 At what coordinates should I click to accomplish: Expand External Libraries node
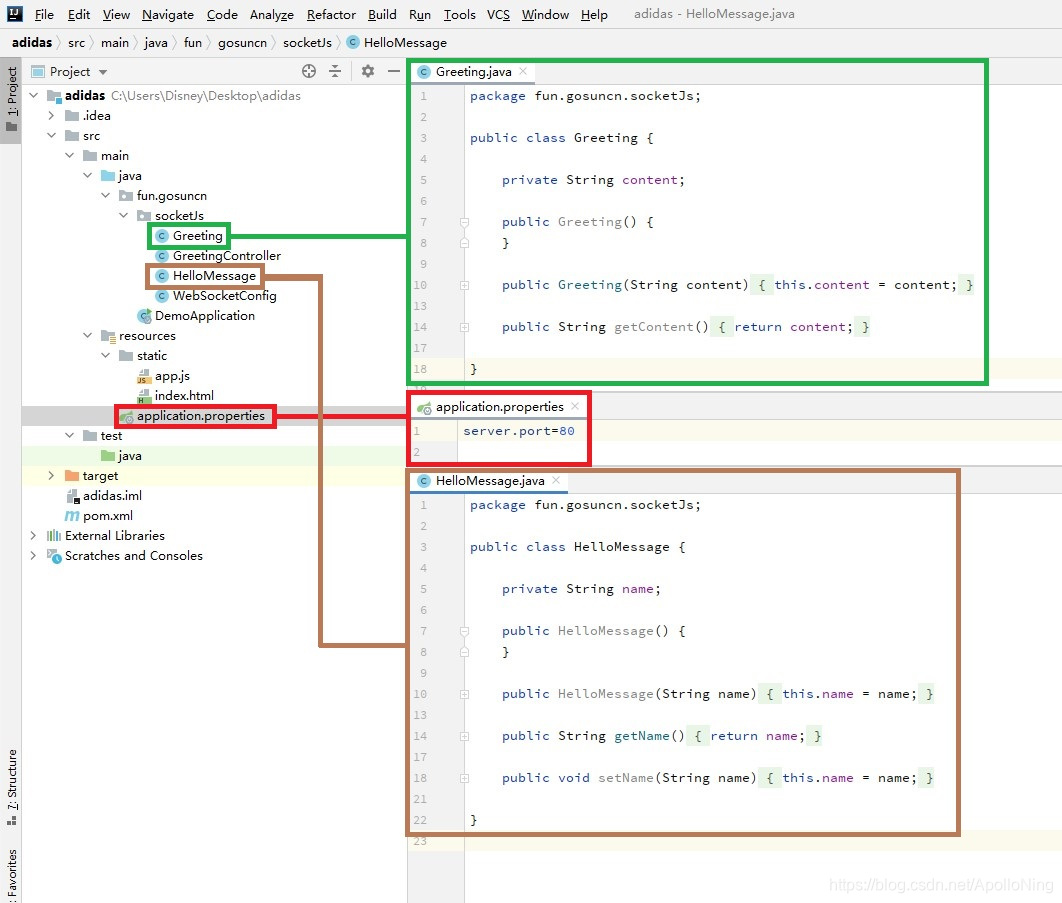pyautogui.click(x=34, y=536)
